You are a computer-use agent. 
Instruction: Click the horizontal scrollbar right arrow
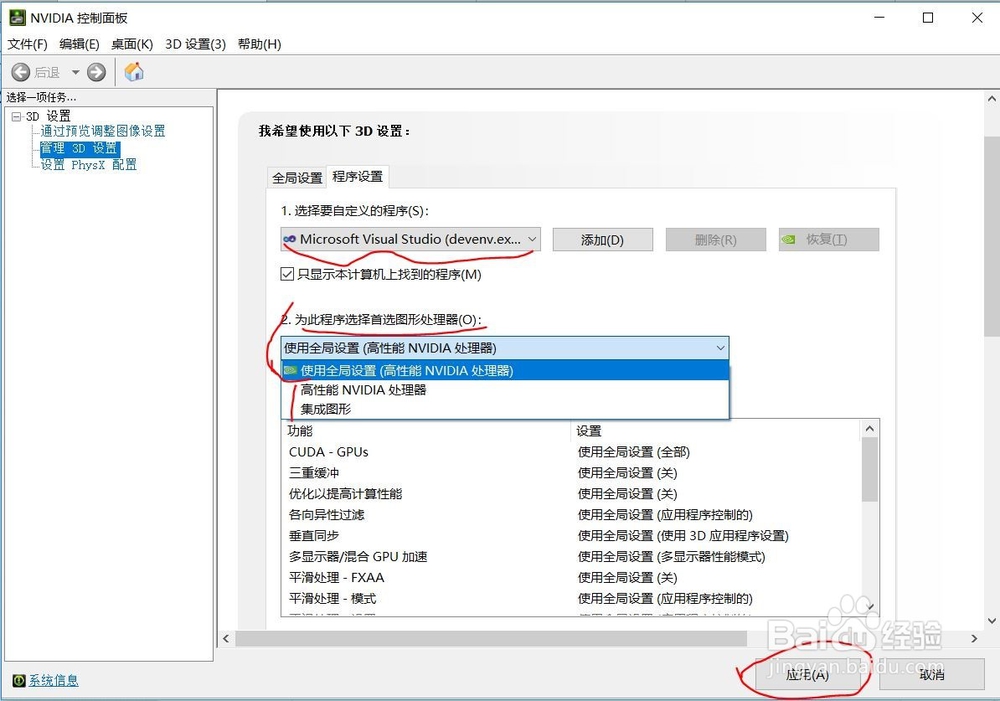pyautogui.click(x=974, y=638)
